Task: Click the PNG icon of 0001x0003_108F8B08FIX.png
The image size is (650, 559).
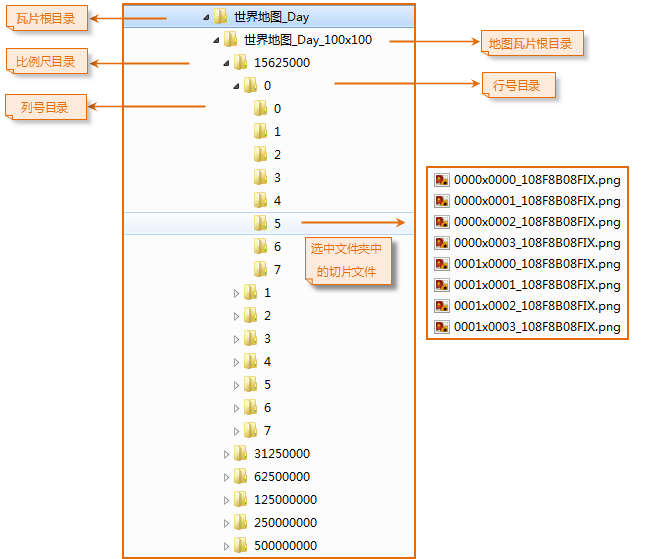Action: (x=441, y=327)
